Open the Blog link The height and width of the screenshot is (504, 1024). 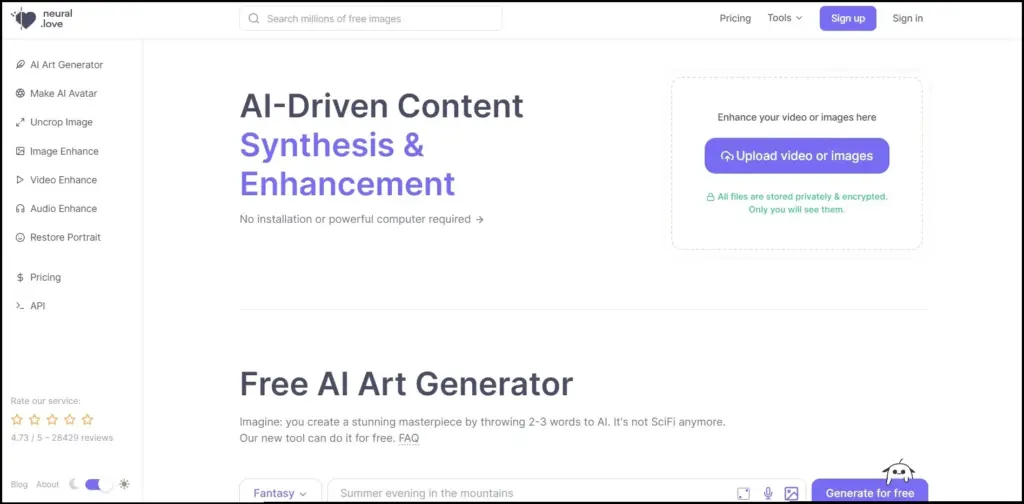point(19,484)
